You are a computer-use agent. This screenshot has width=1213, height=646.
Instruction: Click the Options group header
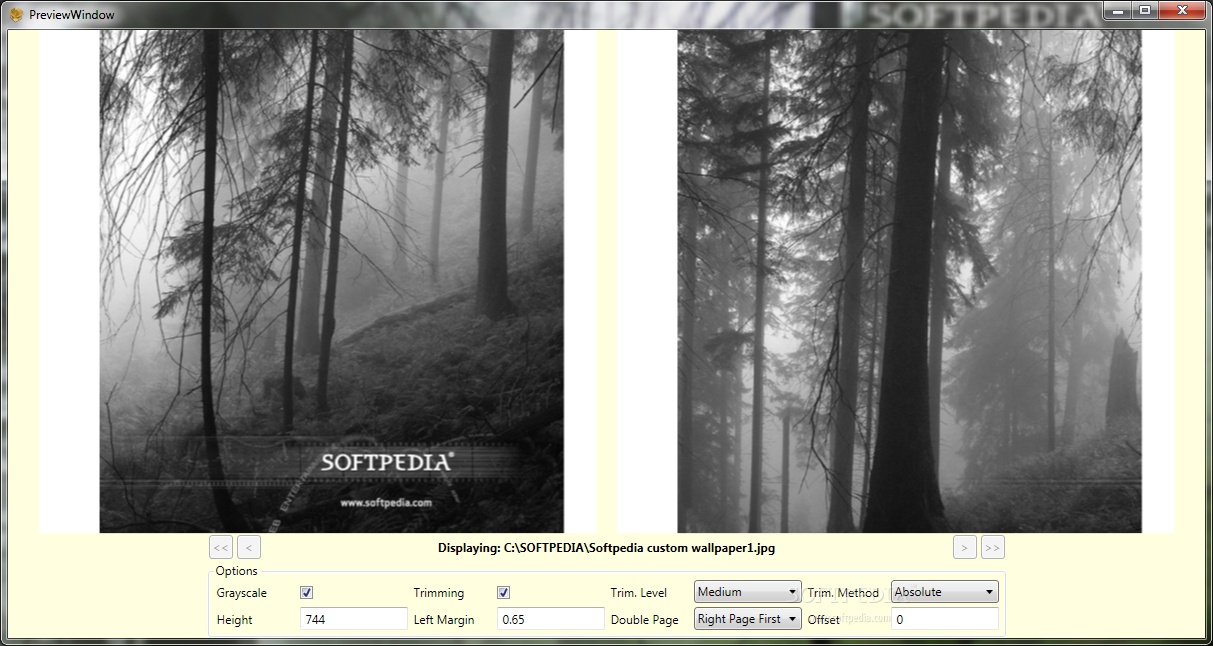pyautogui.click(x=237, y=571)
